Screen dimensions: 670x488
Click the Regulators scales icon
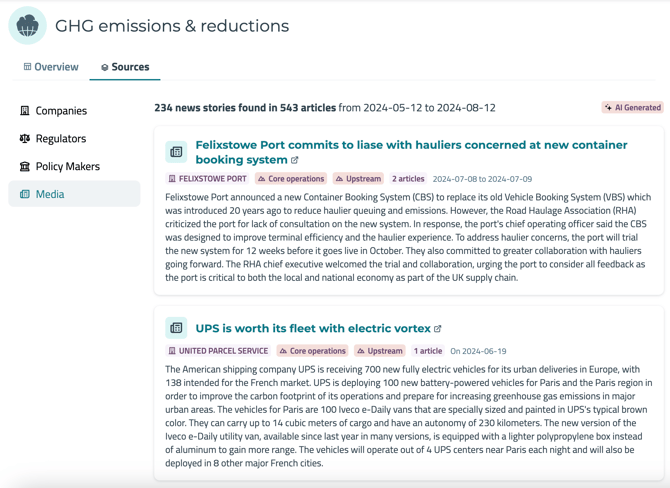tap(25, 139)
